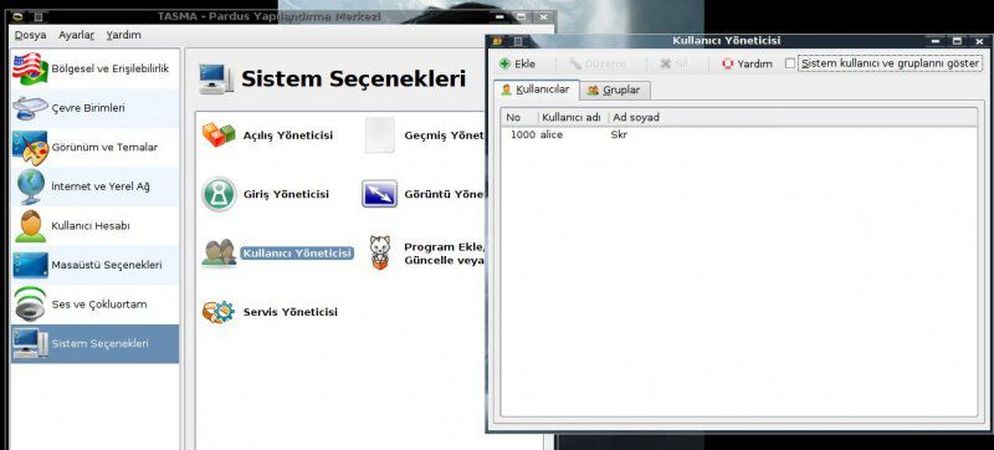Viewport: 994px width, 450px height.
Task: Click the Ekle button to add user
Action: [x=517, y=64]
